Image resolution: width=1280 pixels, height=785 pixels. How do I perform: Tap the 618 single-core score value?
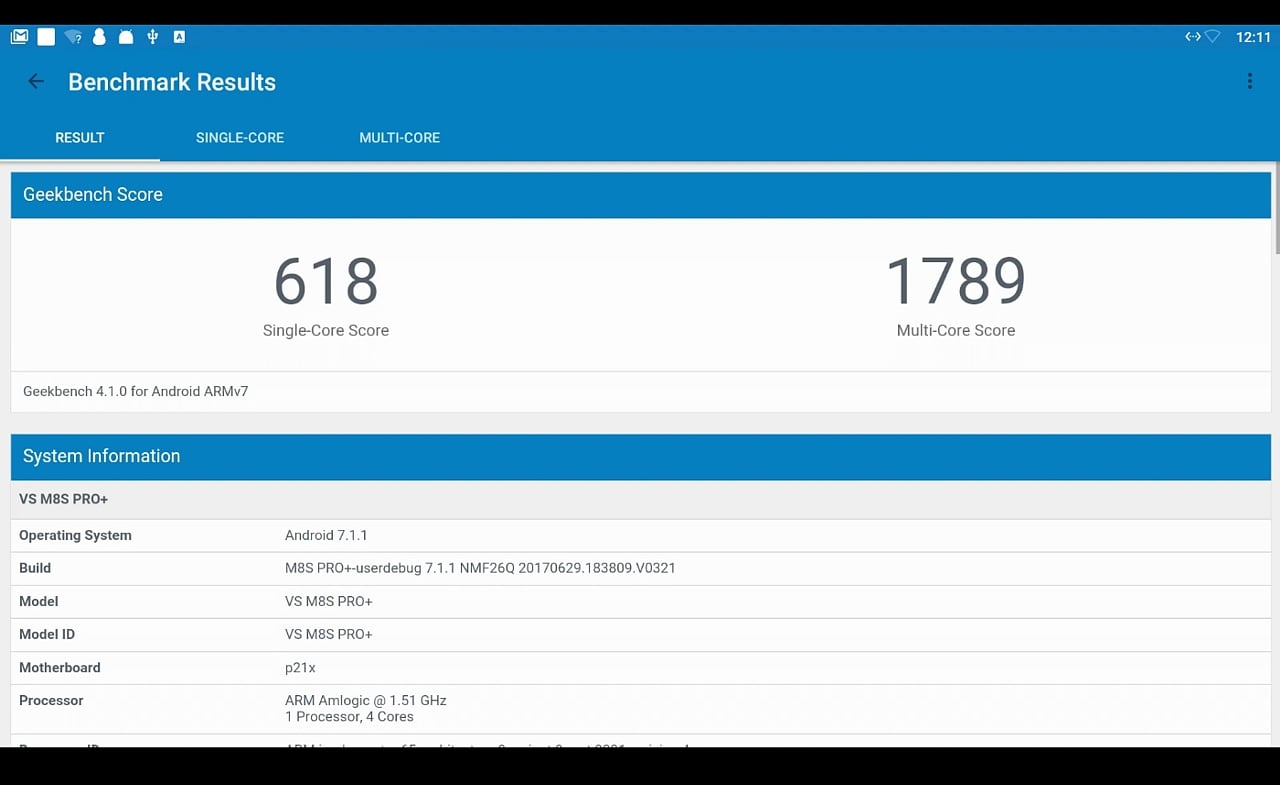pyautogui.click(x=326, y=281)
